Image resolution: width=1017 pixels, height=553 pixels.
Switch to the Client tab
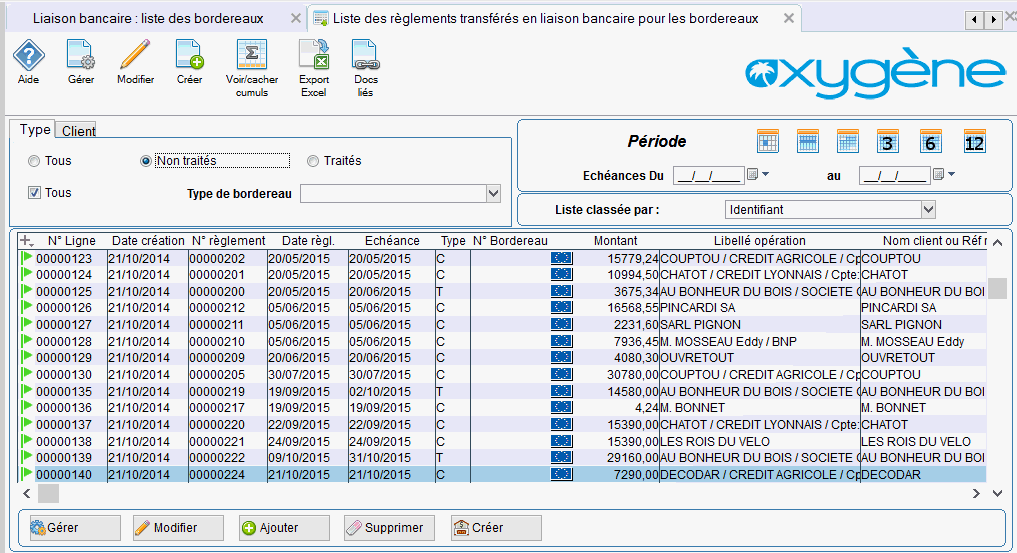click(78, 131)
